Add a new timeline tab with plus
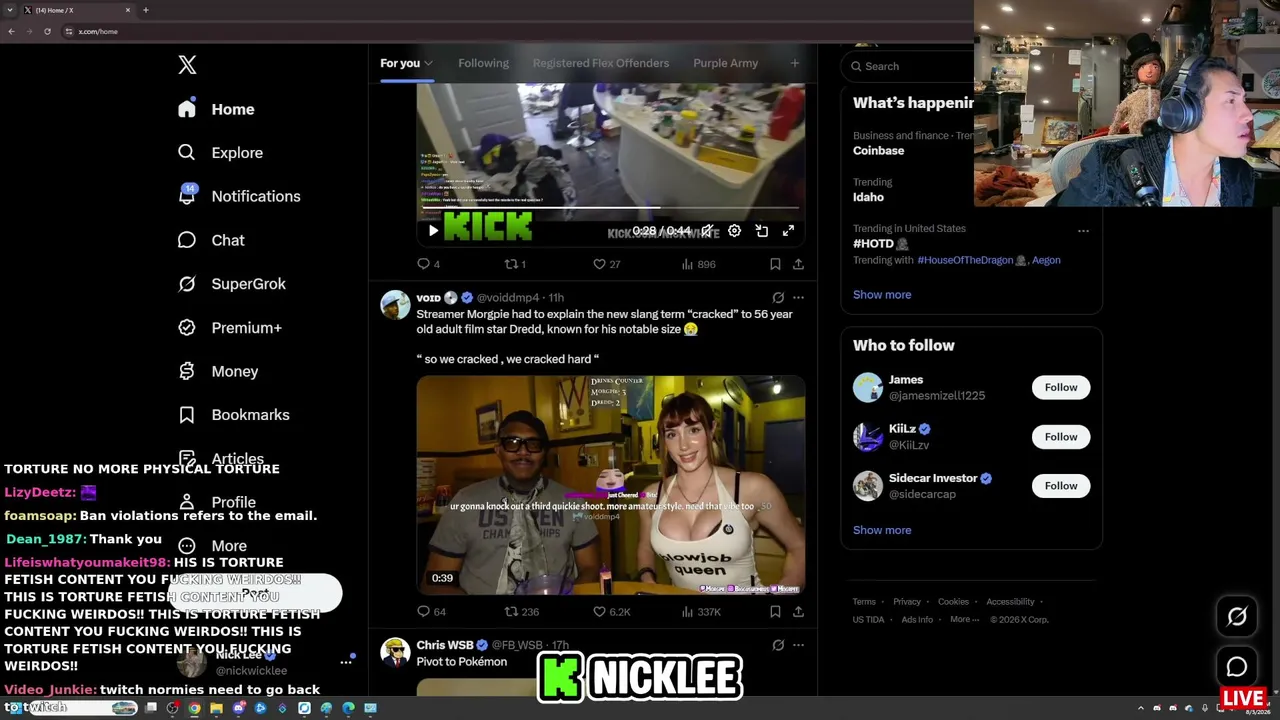This screenshot has height=720, width=1280. (795, 63)
